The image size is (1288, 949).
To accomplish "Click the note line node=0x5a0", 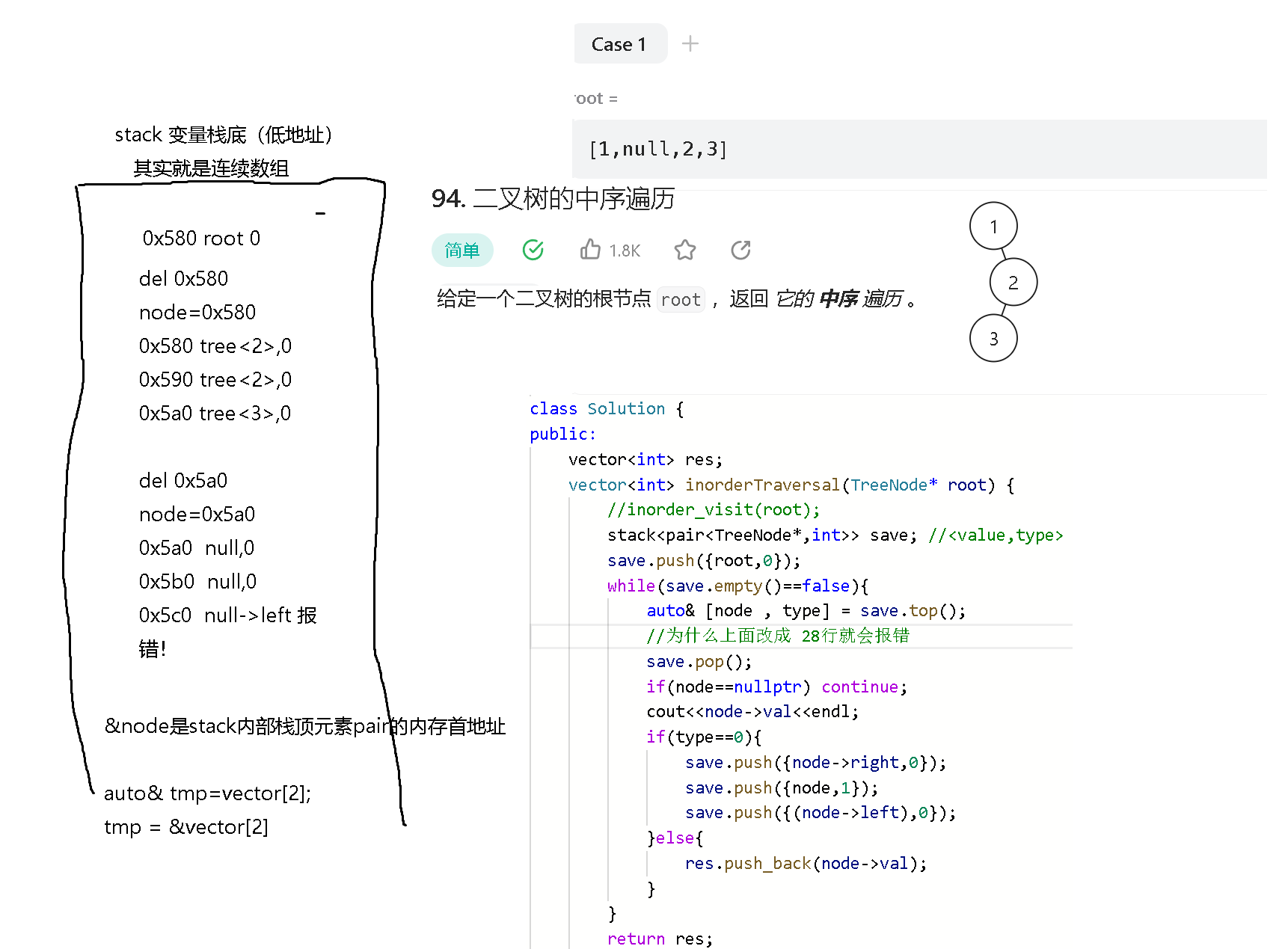I will 197,515.
